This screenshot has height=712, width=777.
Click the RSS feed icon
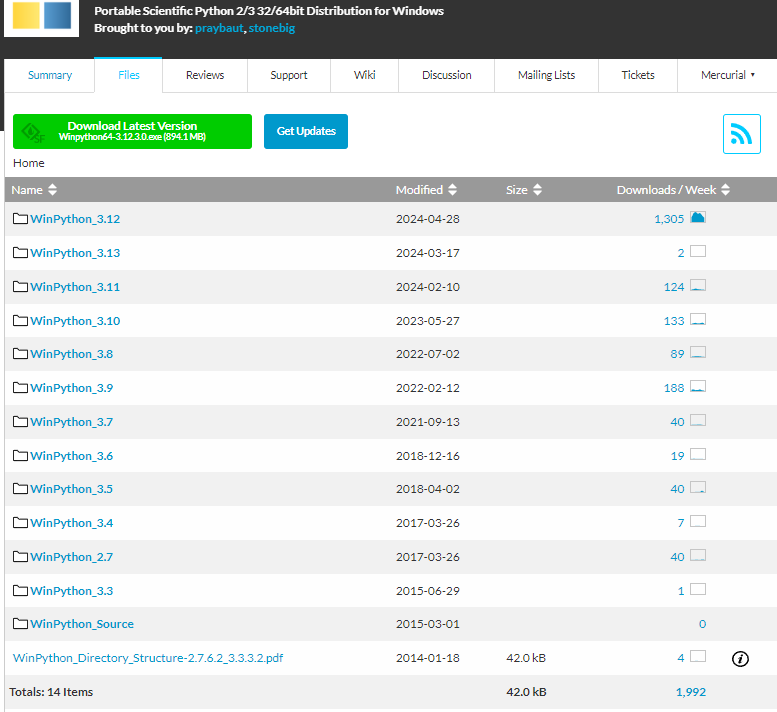[741, 134]
